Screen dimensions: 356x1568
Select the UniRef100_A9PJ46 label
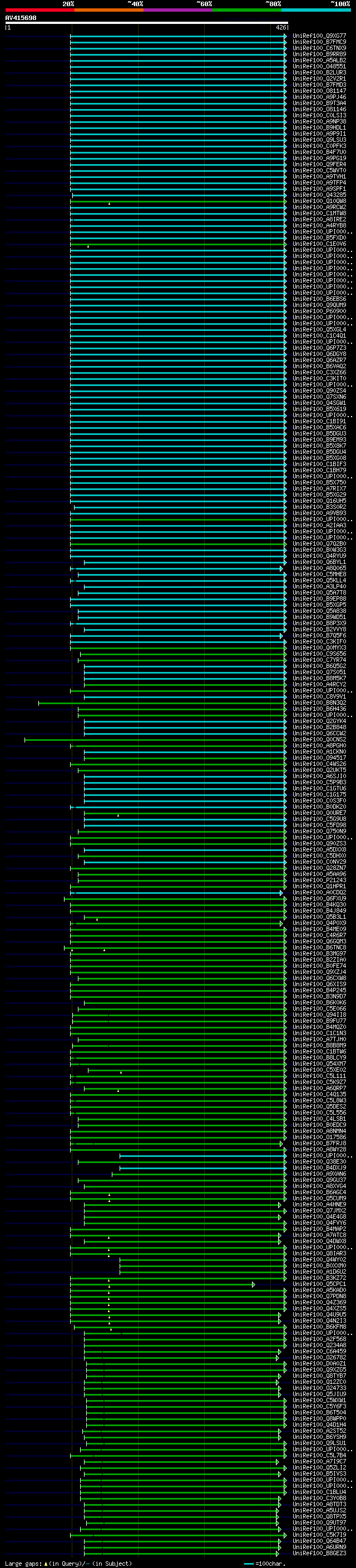click(319, 97)
